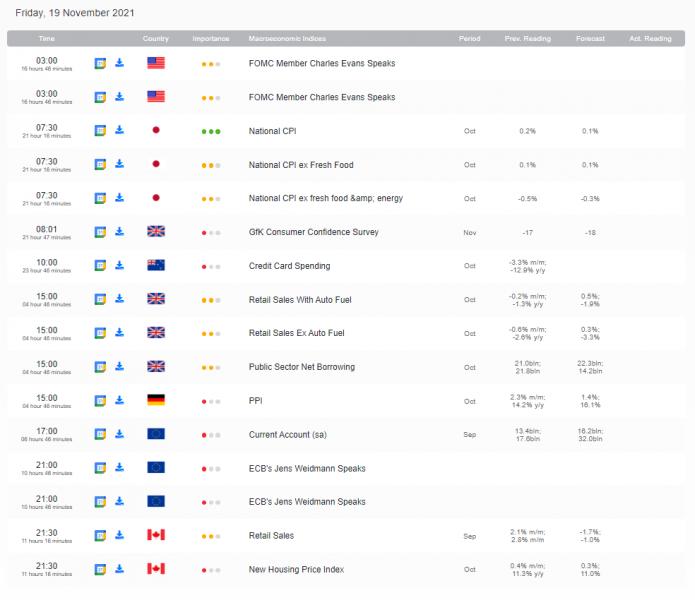The width and height of the screenshot is (695, 600).
Task: Sort by the Time column header
Action: (x=47, y=39)
